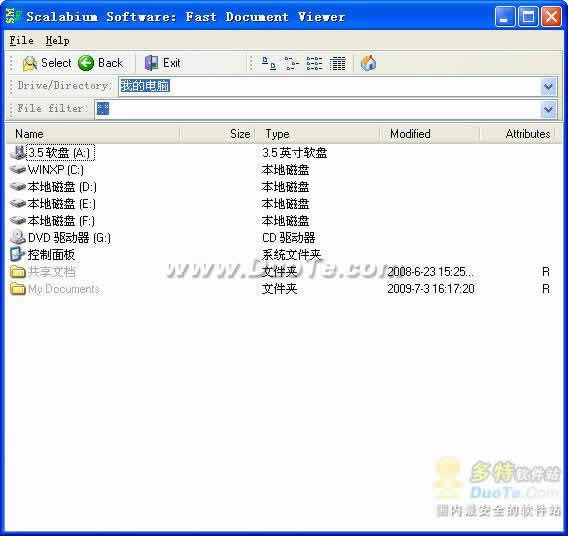Click the DVD 驱动器 (G:) name text
The image size is (568, 536).
pyautogui.click(x=69, y=238)
